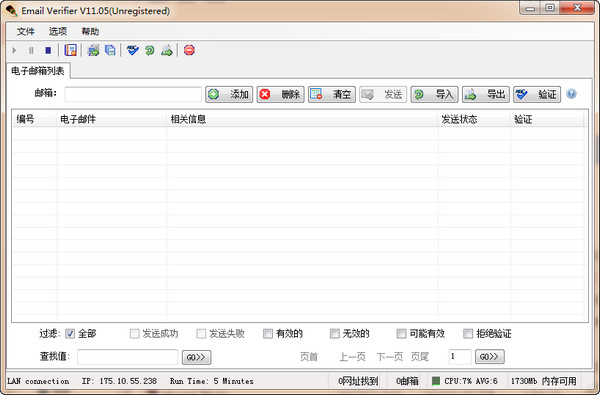Screen dimensions: 600x395
Task: Click the 发送 button
Action: coord(383,94)
